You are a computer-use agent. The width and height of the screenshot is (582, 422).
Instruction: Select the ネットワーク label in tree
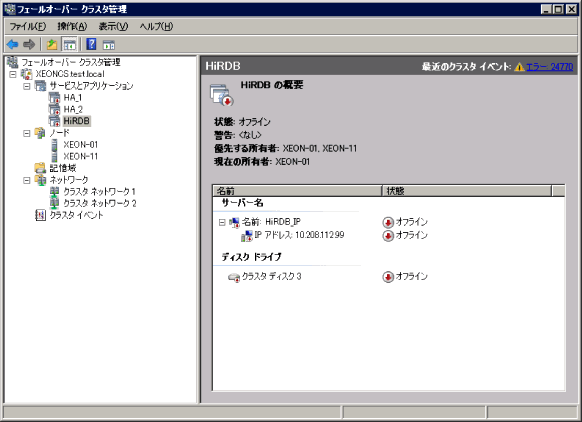(69, 180)
